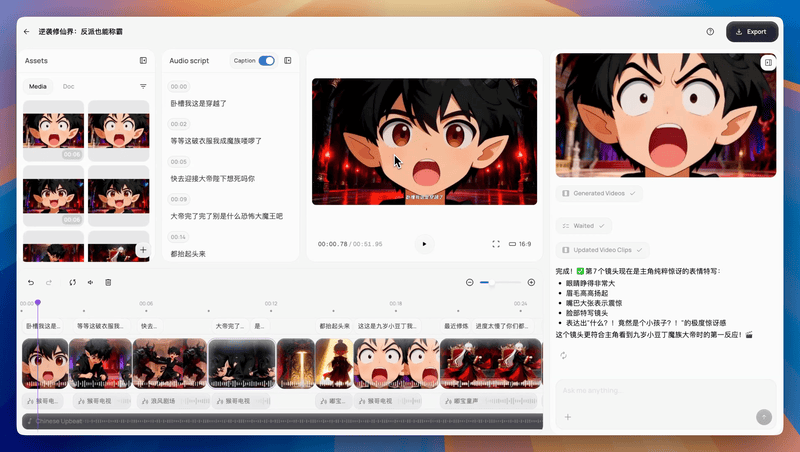
Task: Expand the 'Updated Video Clips' step
Action: click(x=603, y=250)
